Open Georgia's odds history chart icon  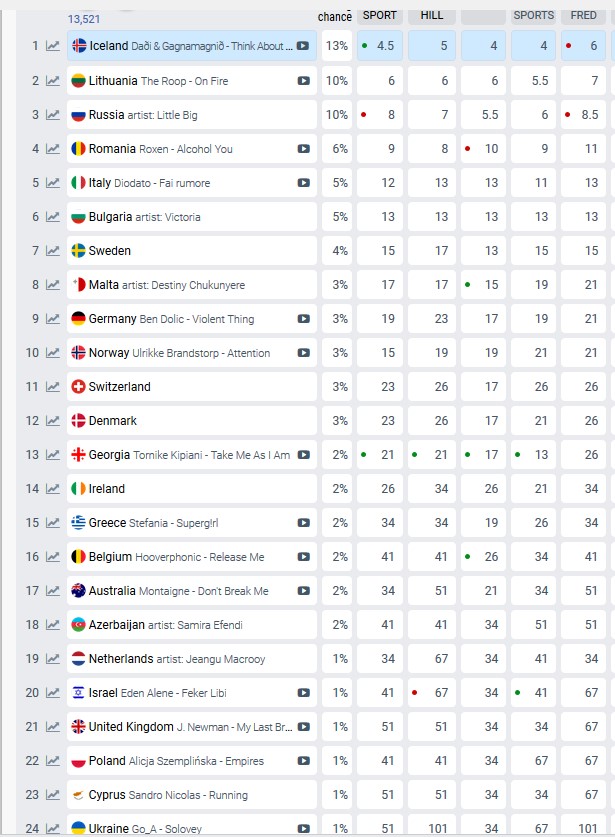(x=52, y=455)
